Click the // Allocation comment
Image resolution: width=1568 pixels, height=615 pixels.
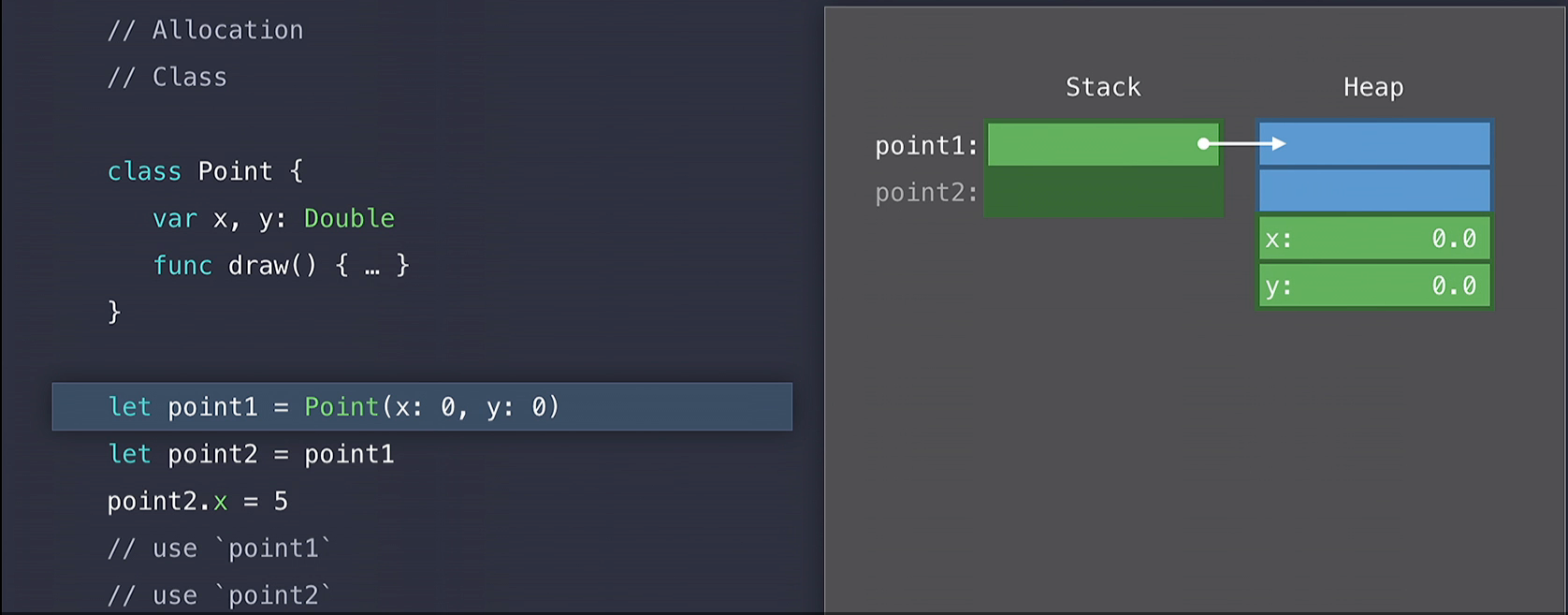tap(206, 30)
